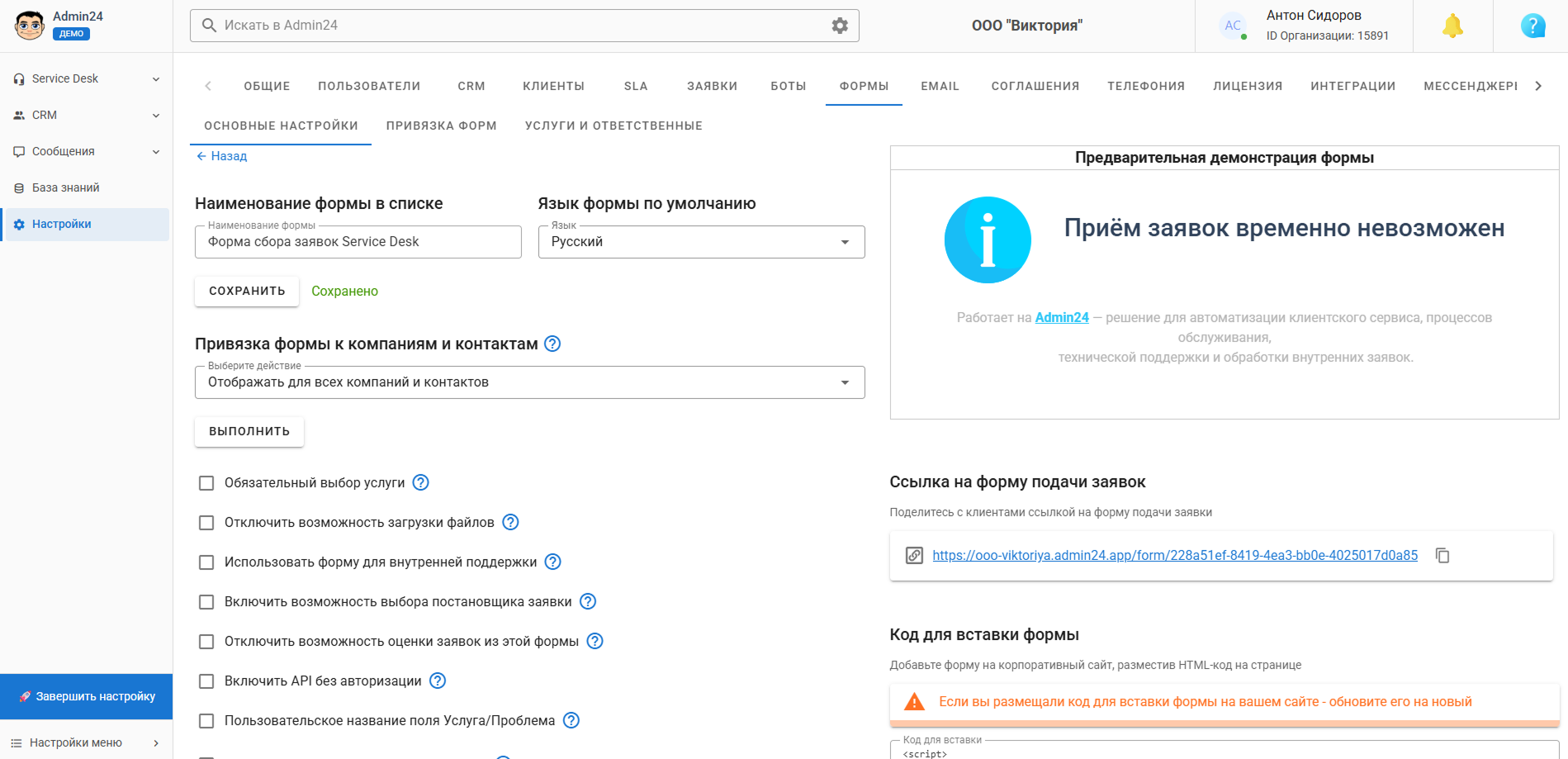Show help for оценки заявок option
1568x759 pixels.
pos(595,641)
